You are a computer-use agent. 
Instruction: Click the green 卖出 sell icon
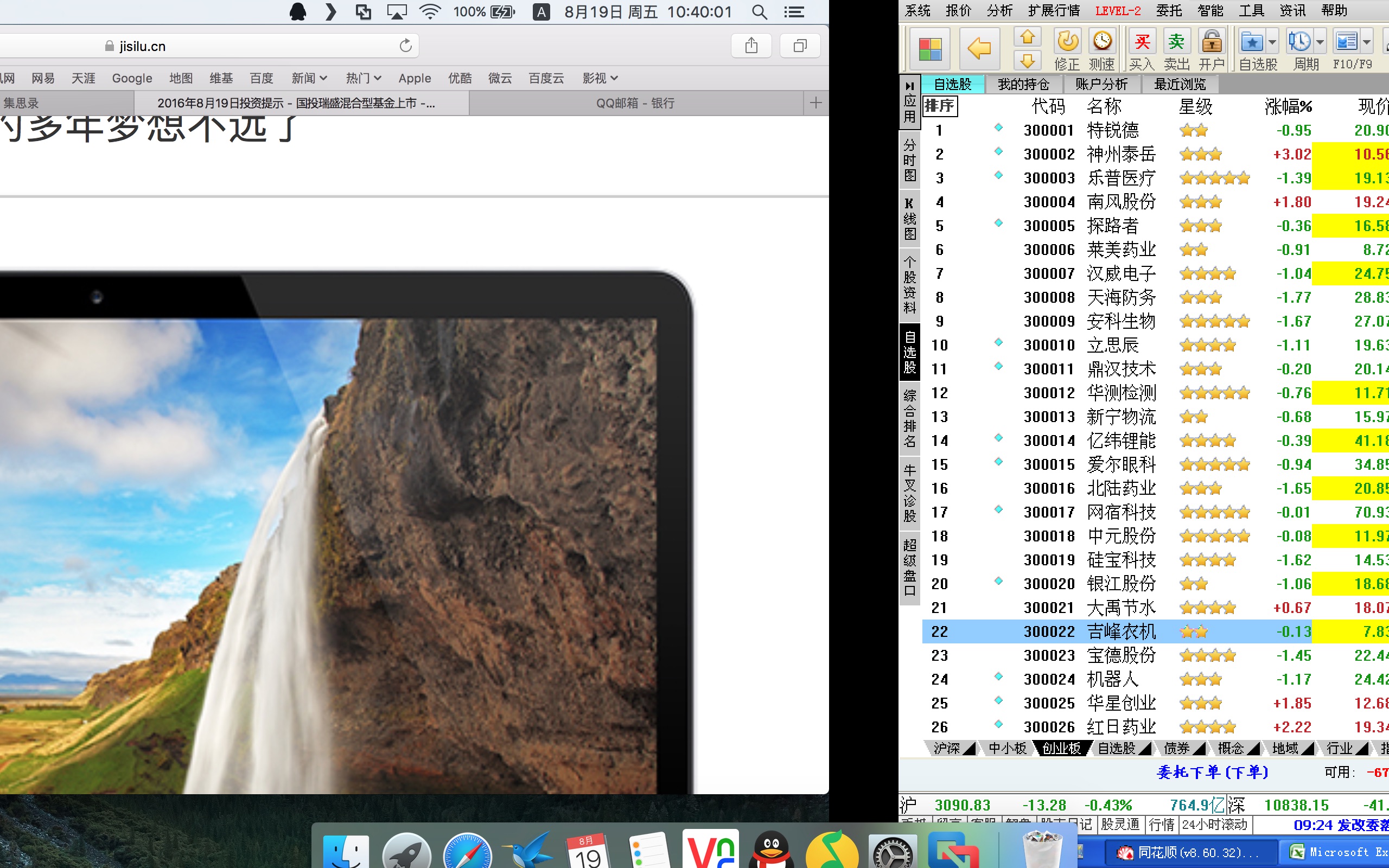[1176, 42]
